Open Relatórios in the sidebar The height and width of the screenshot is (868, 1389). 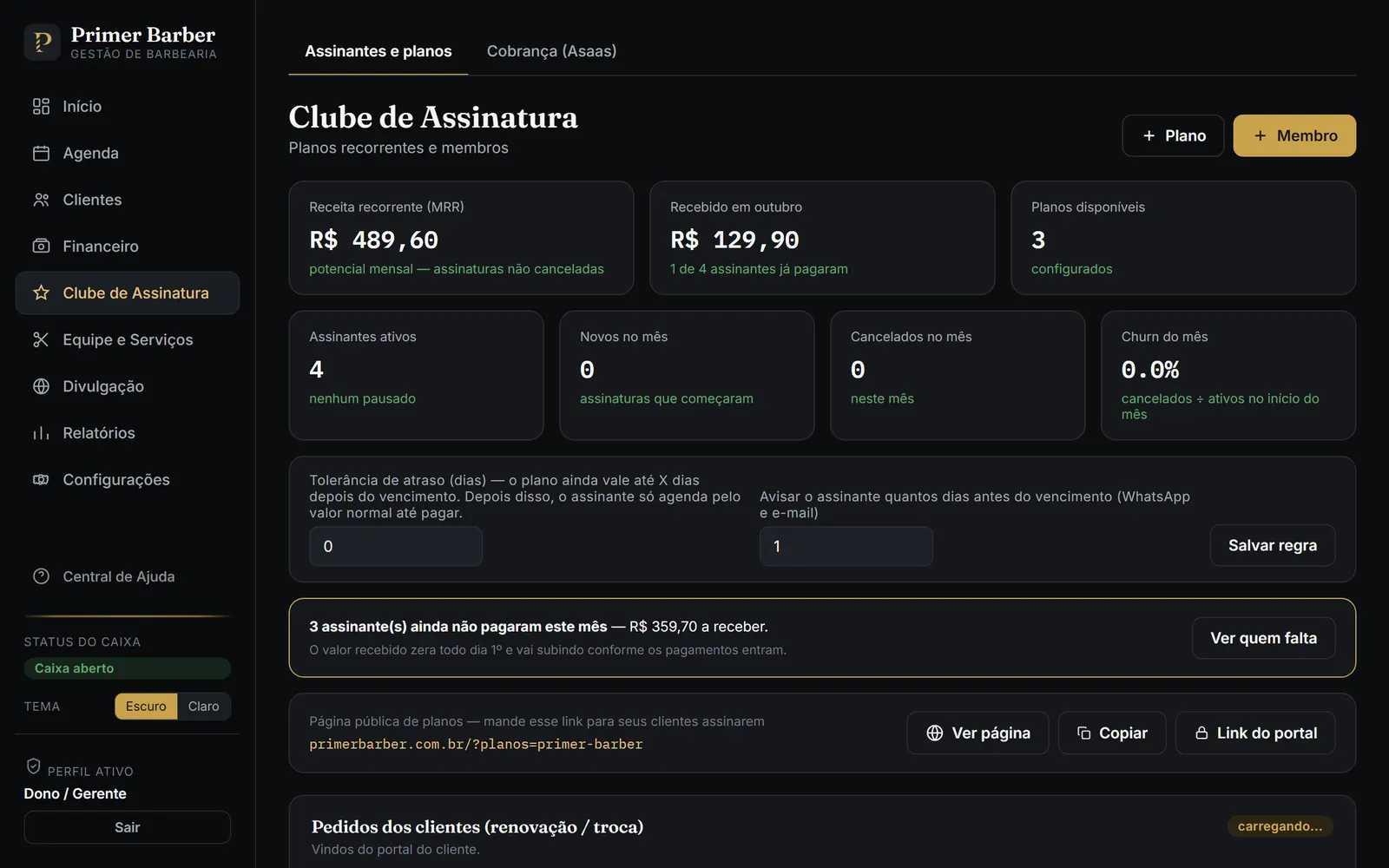coord(128,433)
